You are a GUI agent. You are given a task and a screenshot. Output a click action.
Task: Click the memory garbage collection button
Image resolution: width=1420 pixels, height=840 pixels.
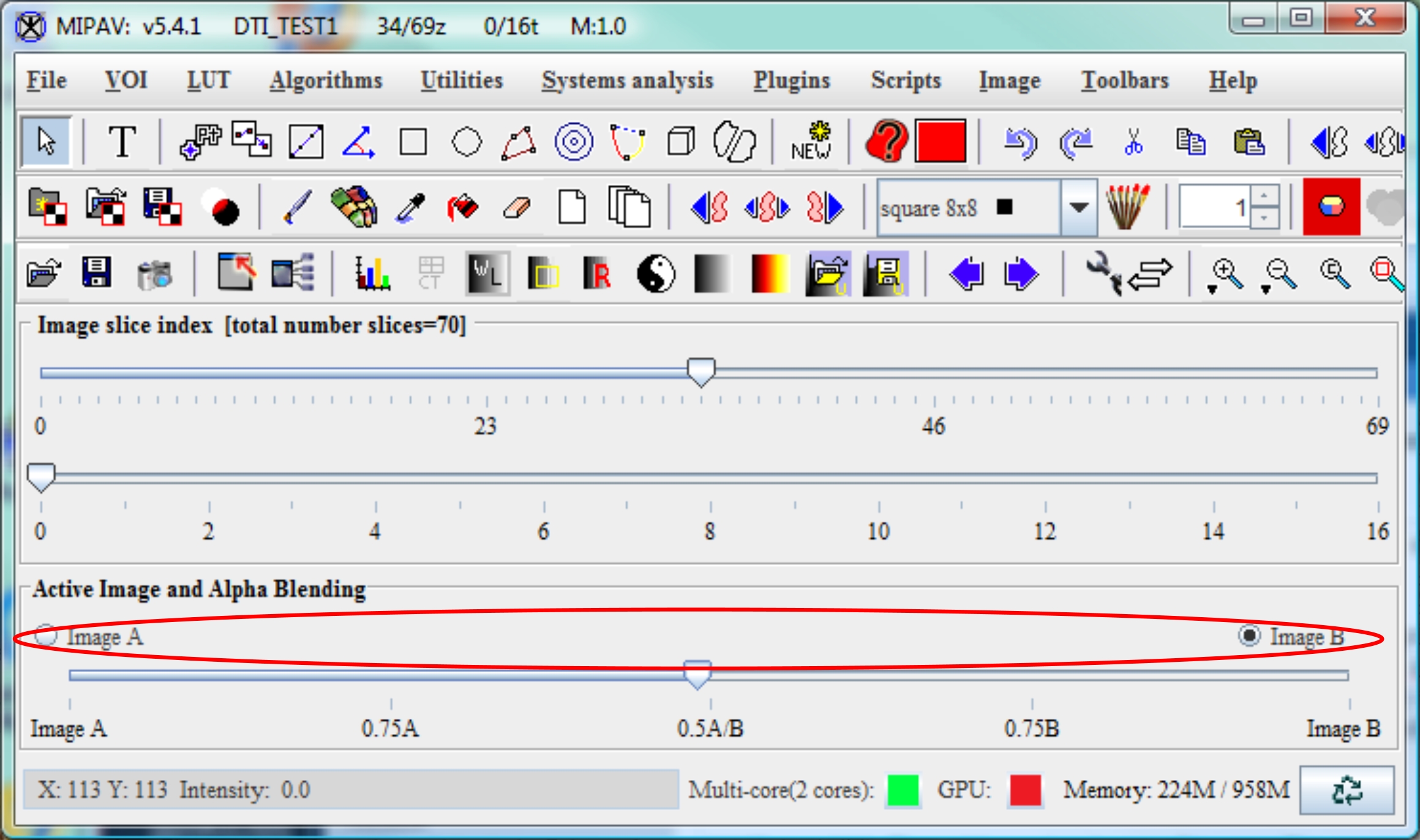[x=1347, y=790]
